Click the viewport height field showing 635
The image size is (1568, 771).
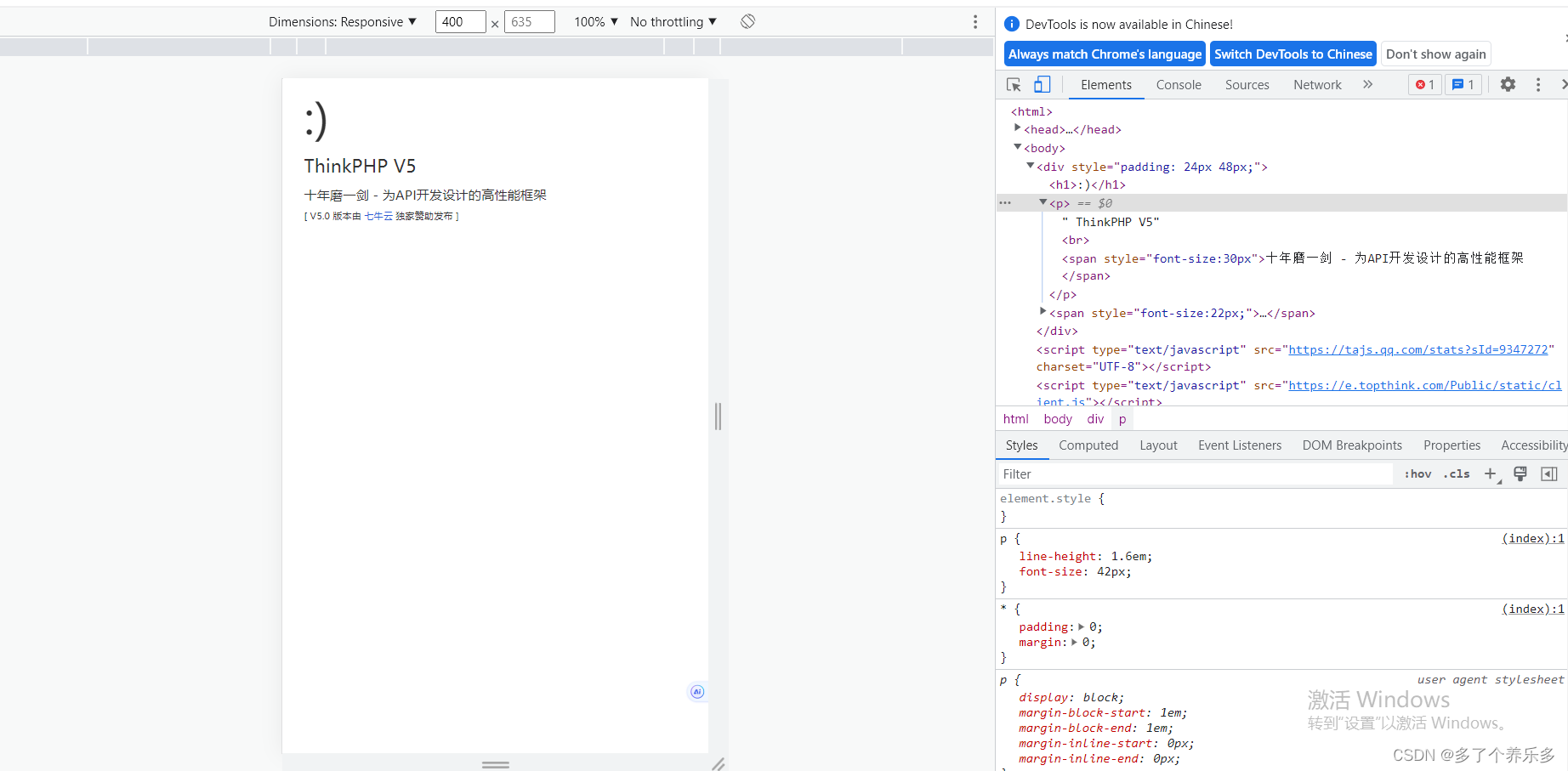click(x=529, y=21)
